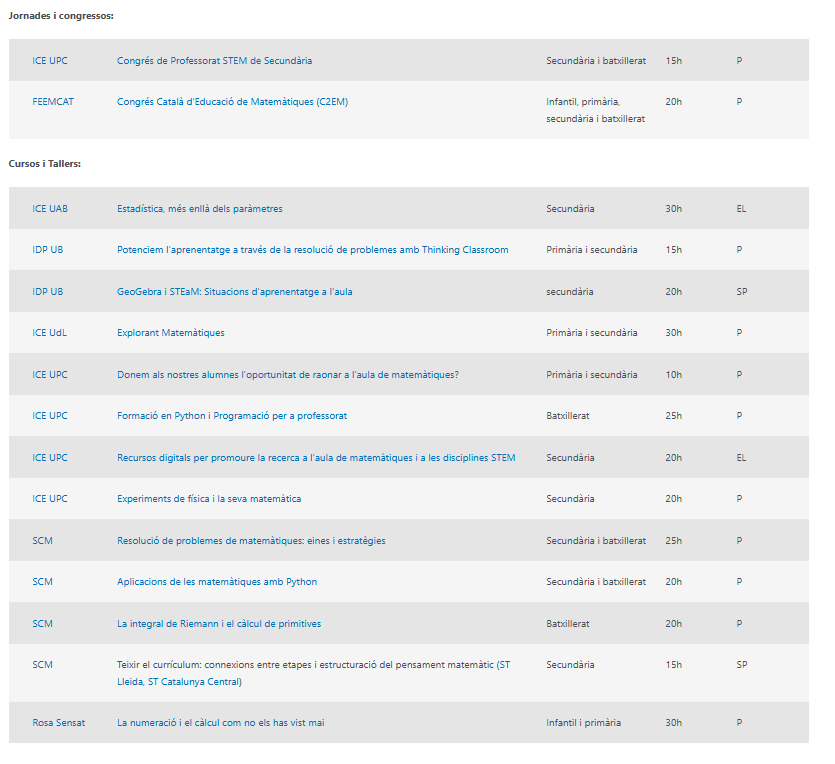The width and height of the screenshot is (835, 764).
Task: Open La integral de Riemann i el càlcul de primitives
Action: point(219,624)
